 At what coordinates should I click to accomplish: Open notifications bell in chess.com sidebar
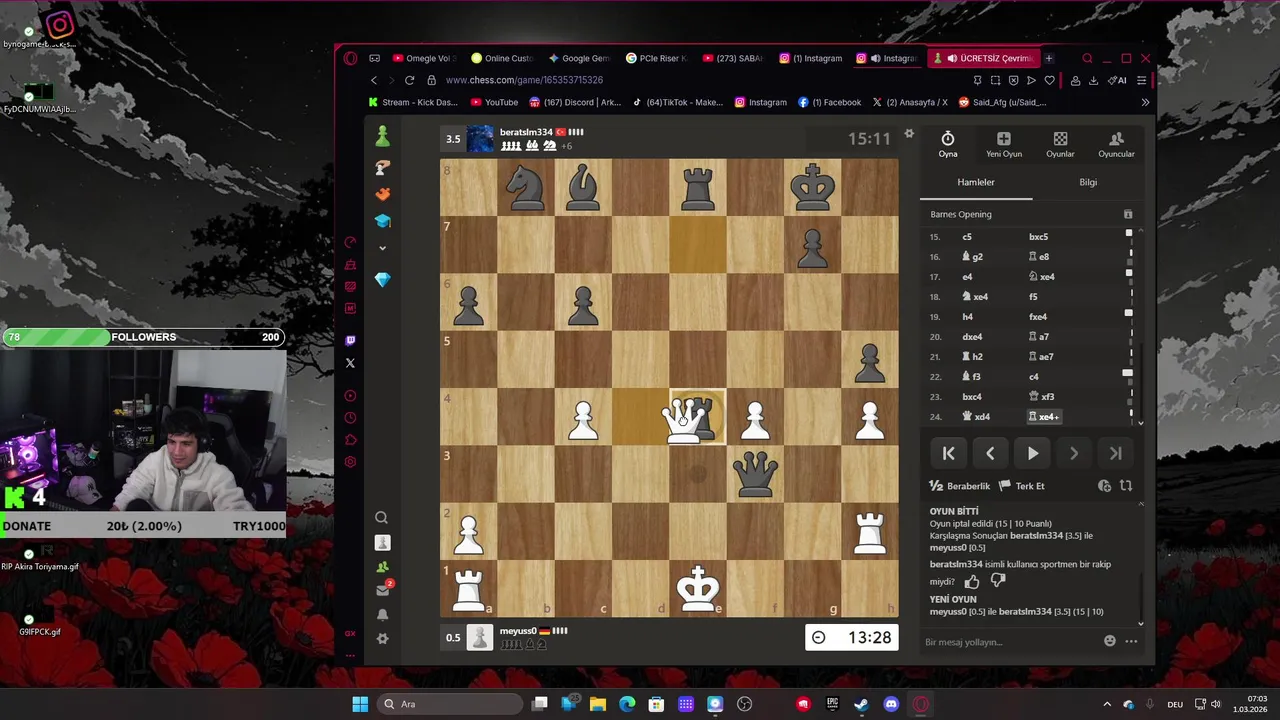(382, 615)
